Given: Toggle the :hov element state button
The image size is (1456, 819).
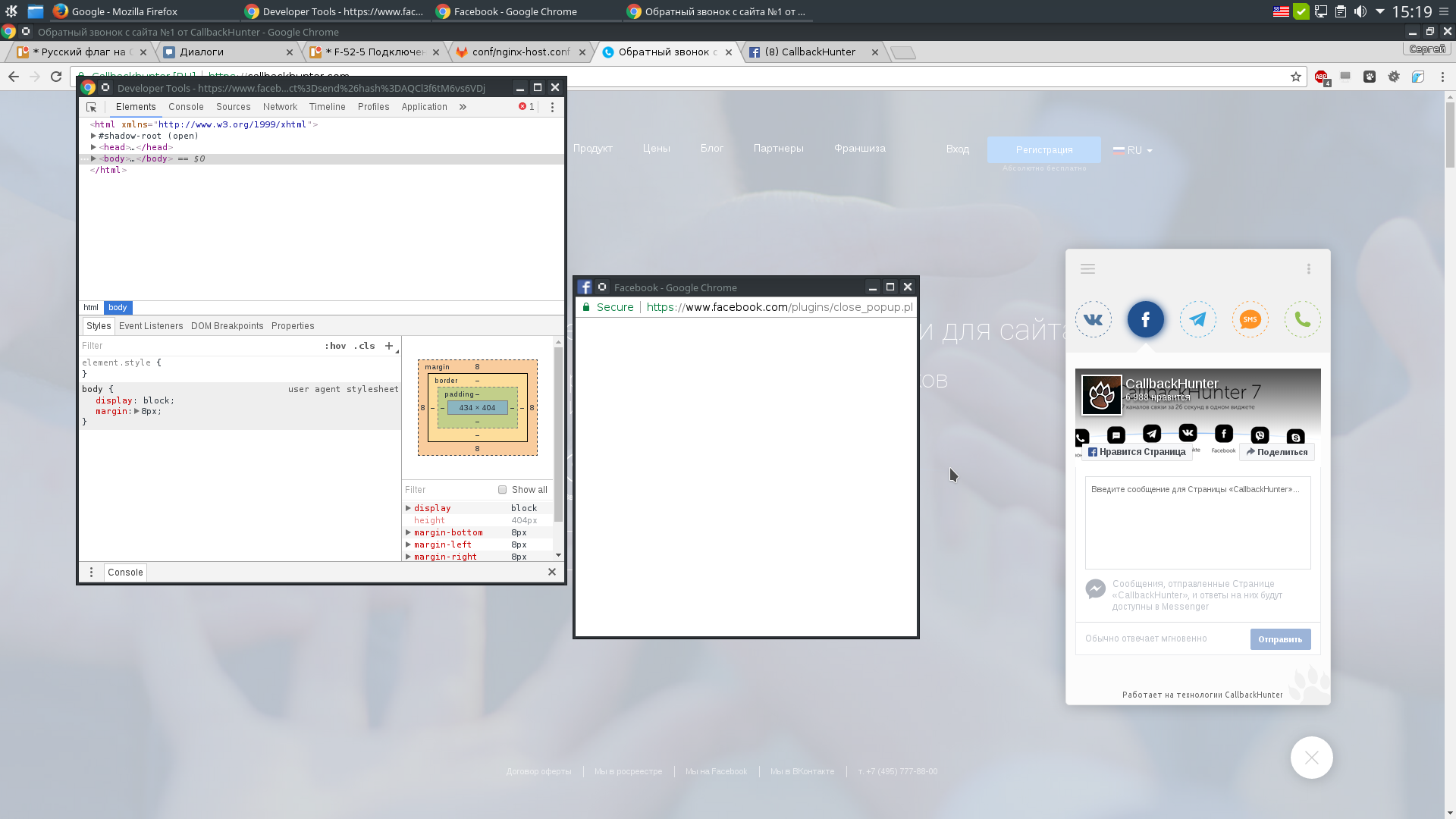Looking at the screenshot, I should [335, 346].
